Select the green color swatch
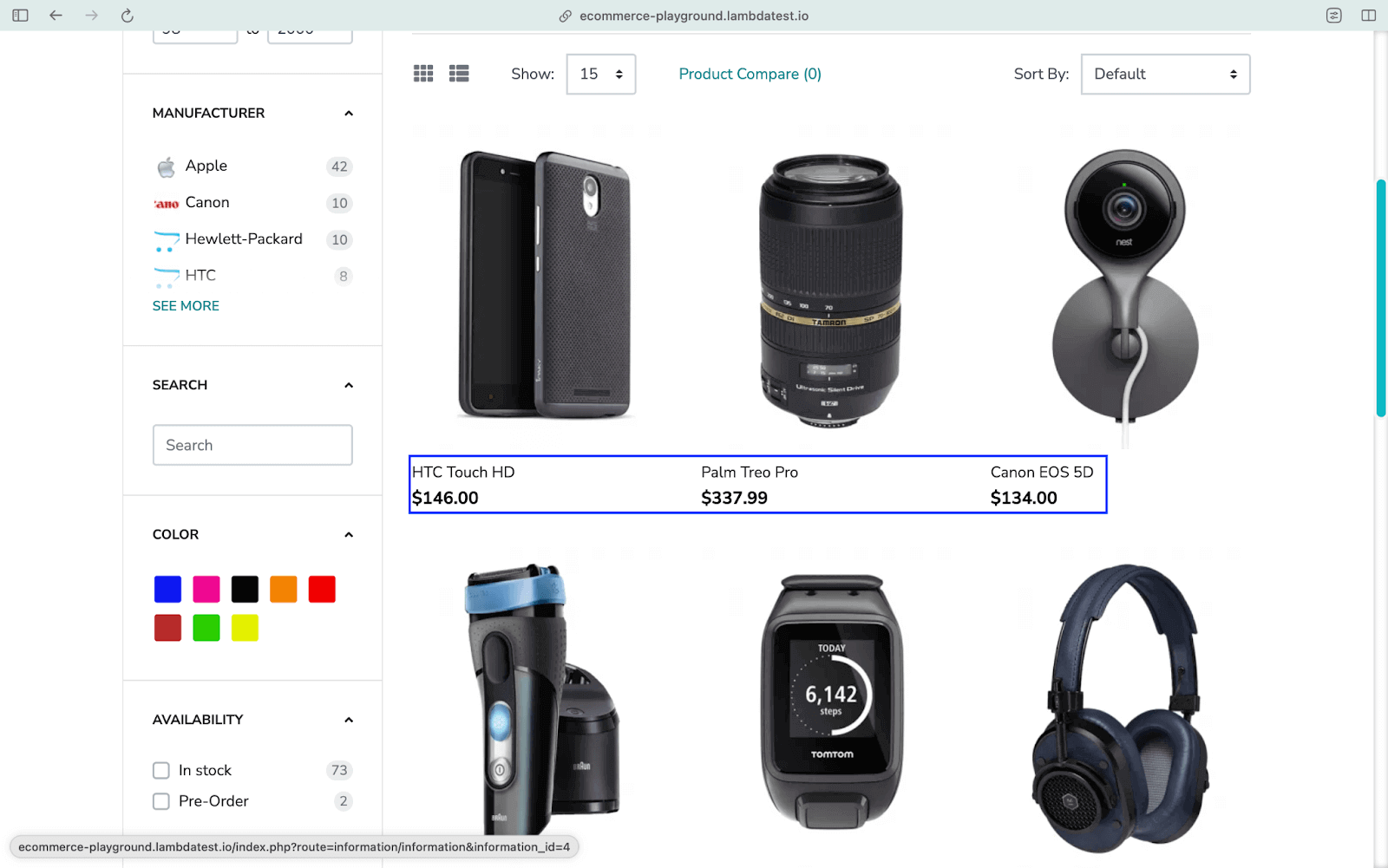1388x868 pixels. (206, 628)
